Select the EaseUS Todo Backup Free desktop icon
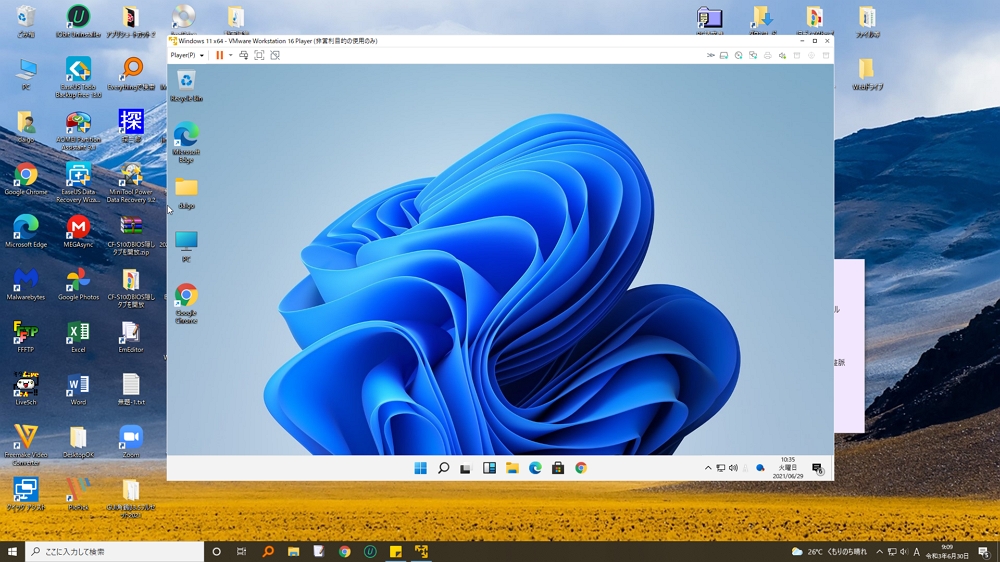1000x562 pixels. pyautogui.click(x=78, y=78)
